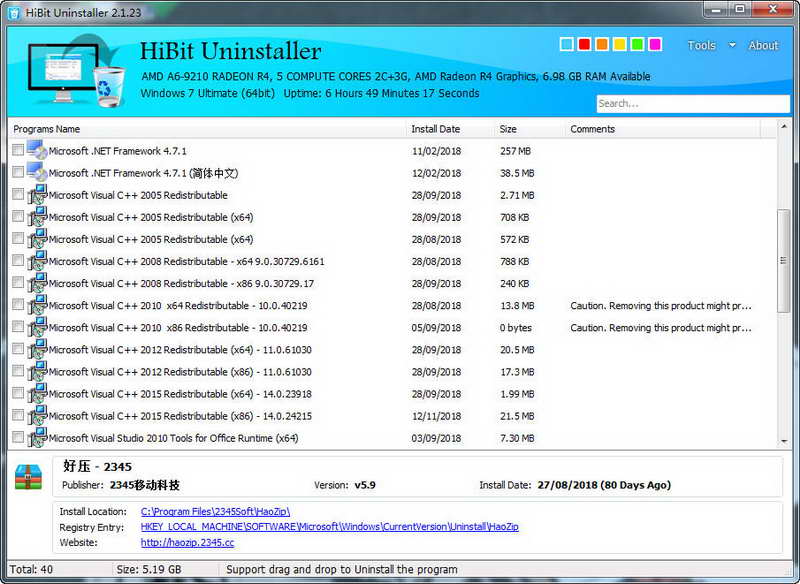Image resolution: width=800 pixels, height=584 pixels.
Task: Select the Visual C++ 2015 Redistributable (x64) - 14.0.23918 row
Action: click(x=392, y=394)
